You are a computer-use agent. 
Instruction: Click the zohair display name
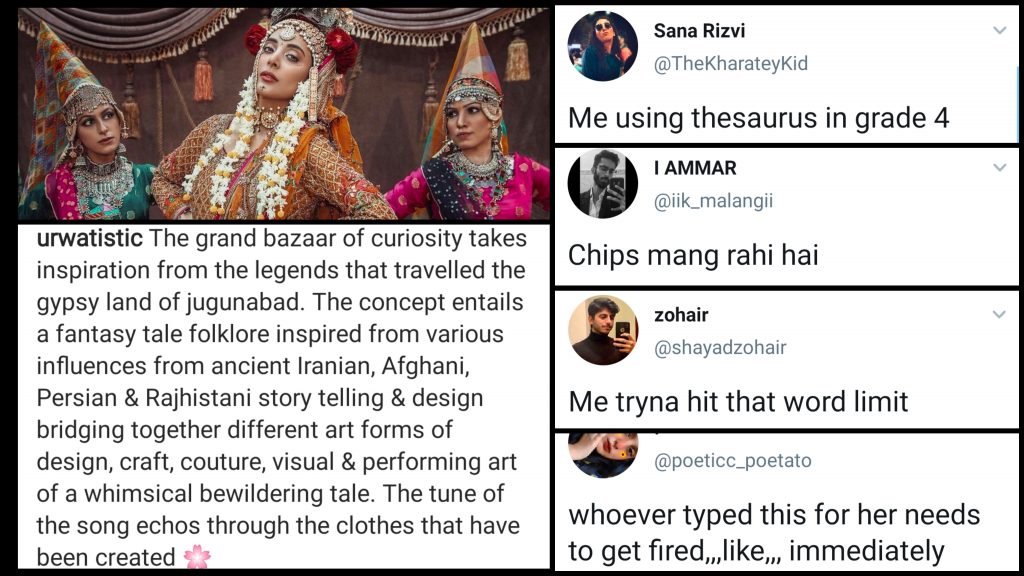click(681, 315)
